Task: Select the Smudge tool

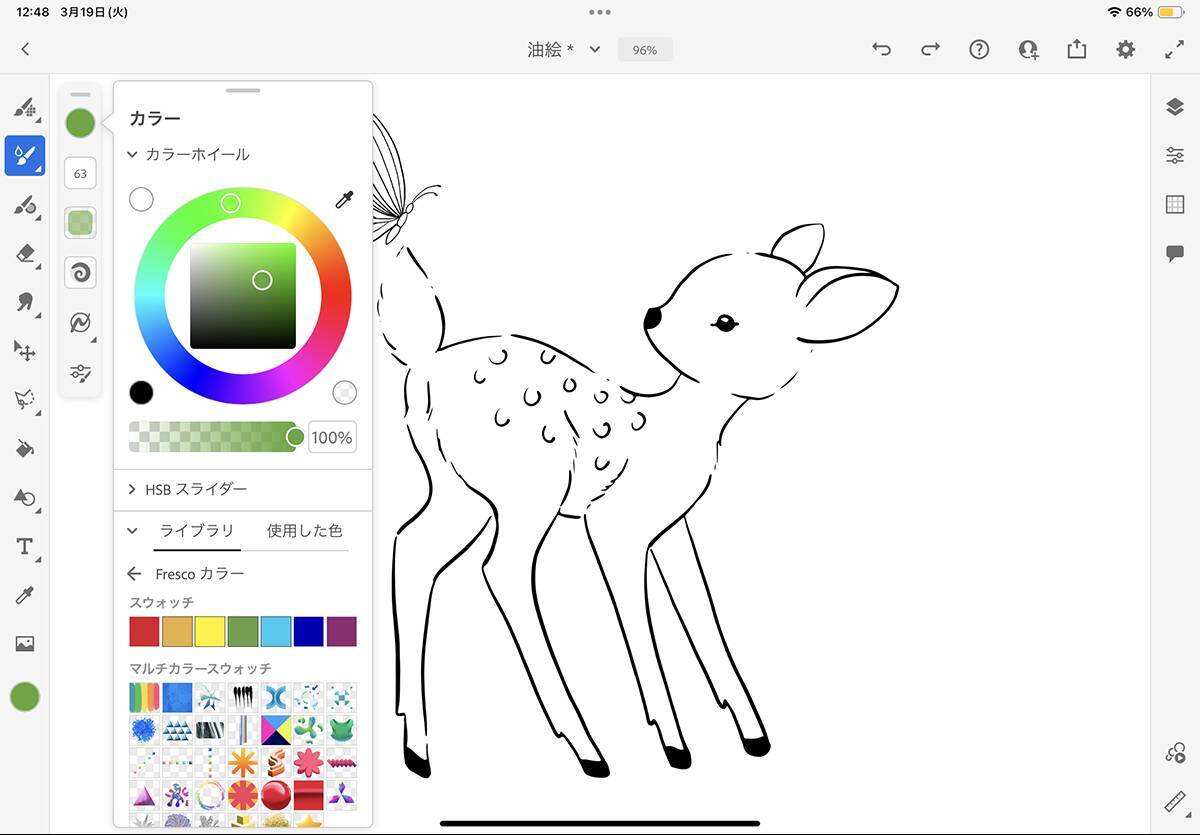Action: (25, 301)
